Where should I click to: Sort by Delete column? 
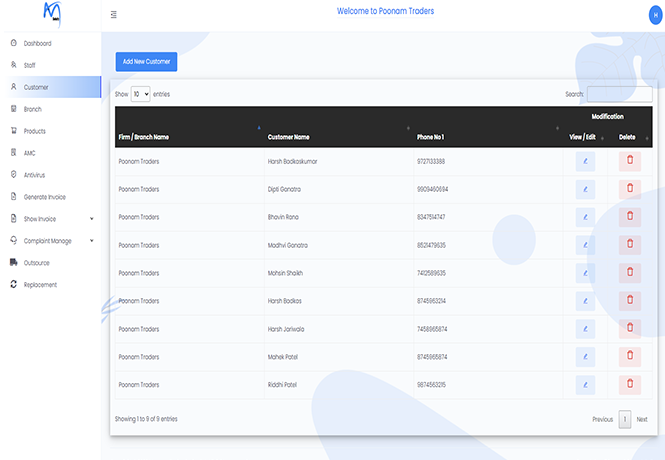coord(630,137)
